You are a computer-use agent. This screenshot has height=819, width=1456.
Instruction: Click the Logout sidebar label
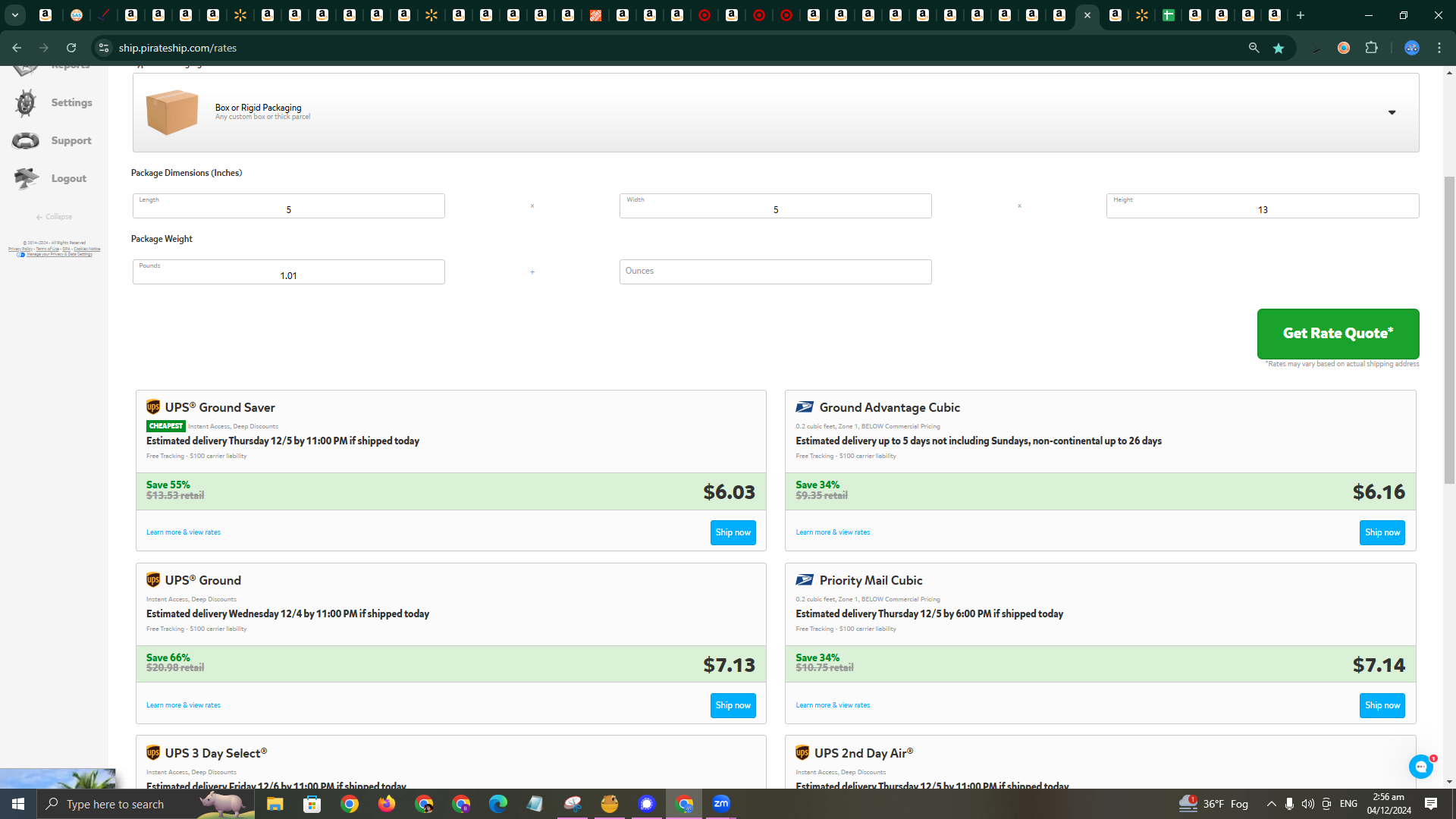pyautogui.click(x=68, y=179)
